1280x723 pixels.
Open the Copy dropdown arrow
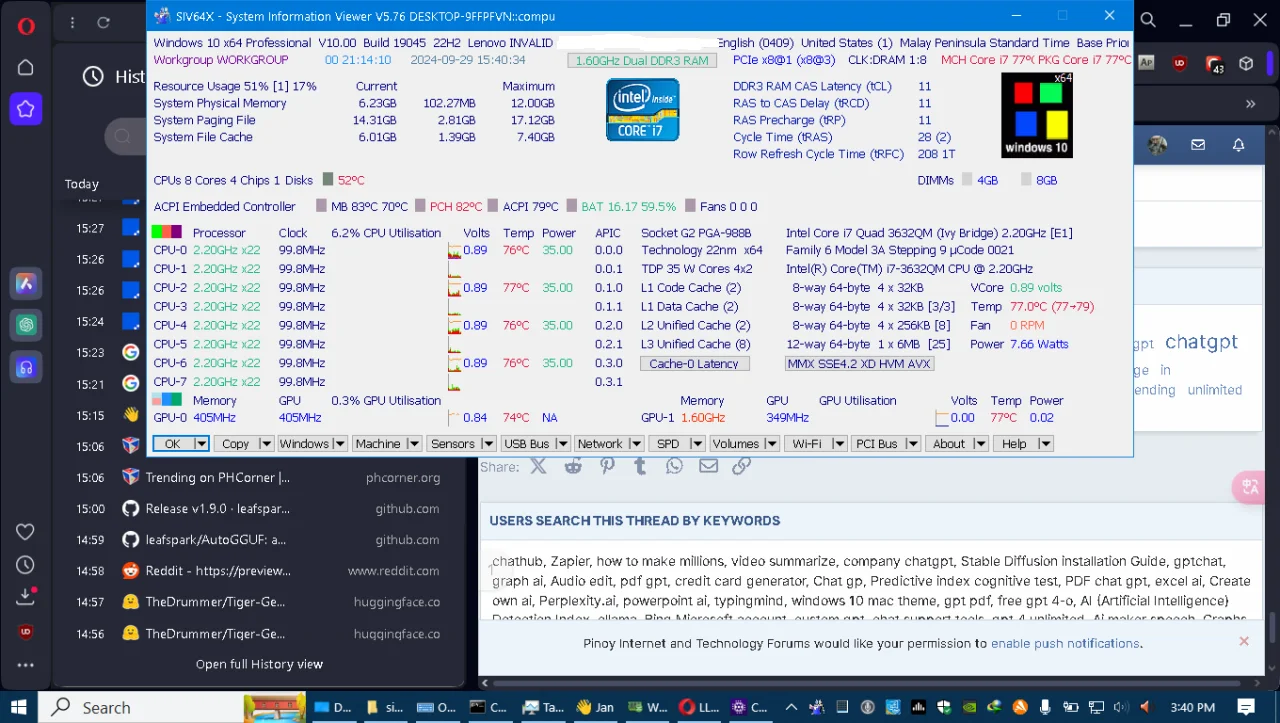click(266, 444)
